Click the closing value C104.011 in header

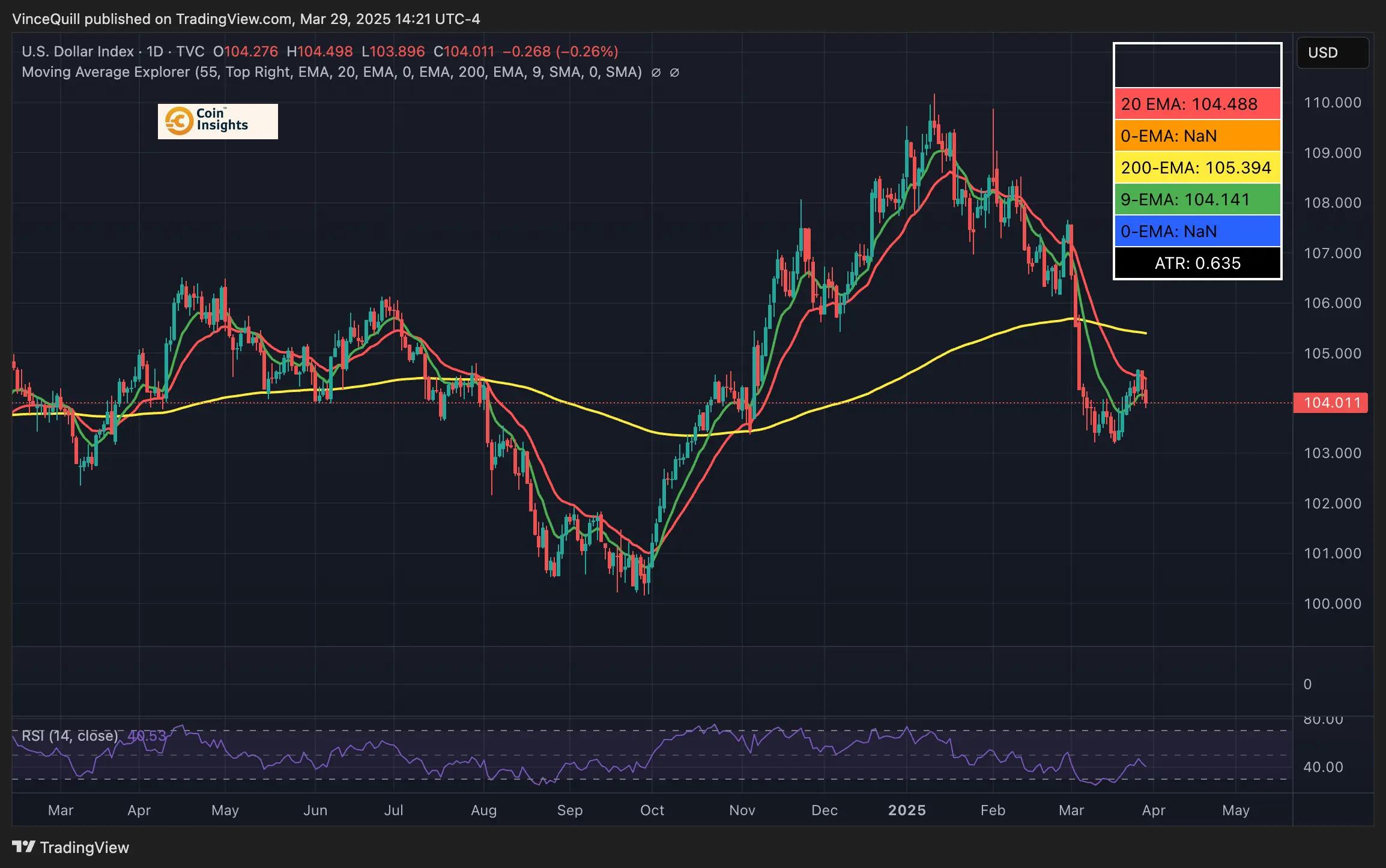click(464, 52)
